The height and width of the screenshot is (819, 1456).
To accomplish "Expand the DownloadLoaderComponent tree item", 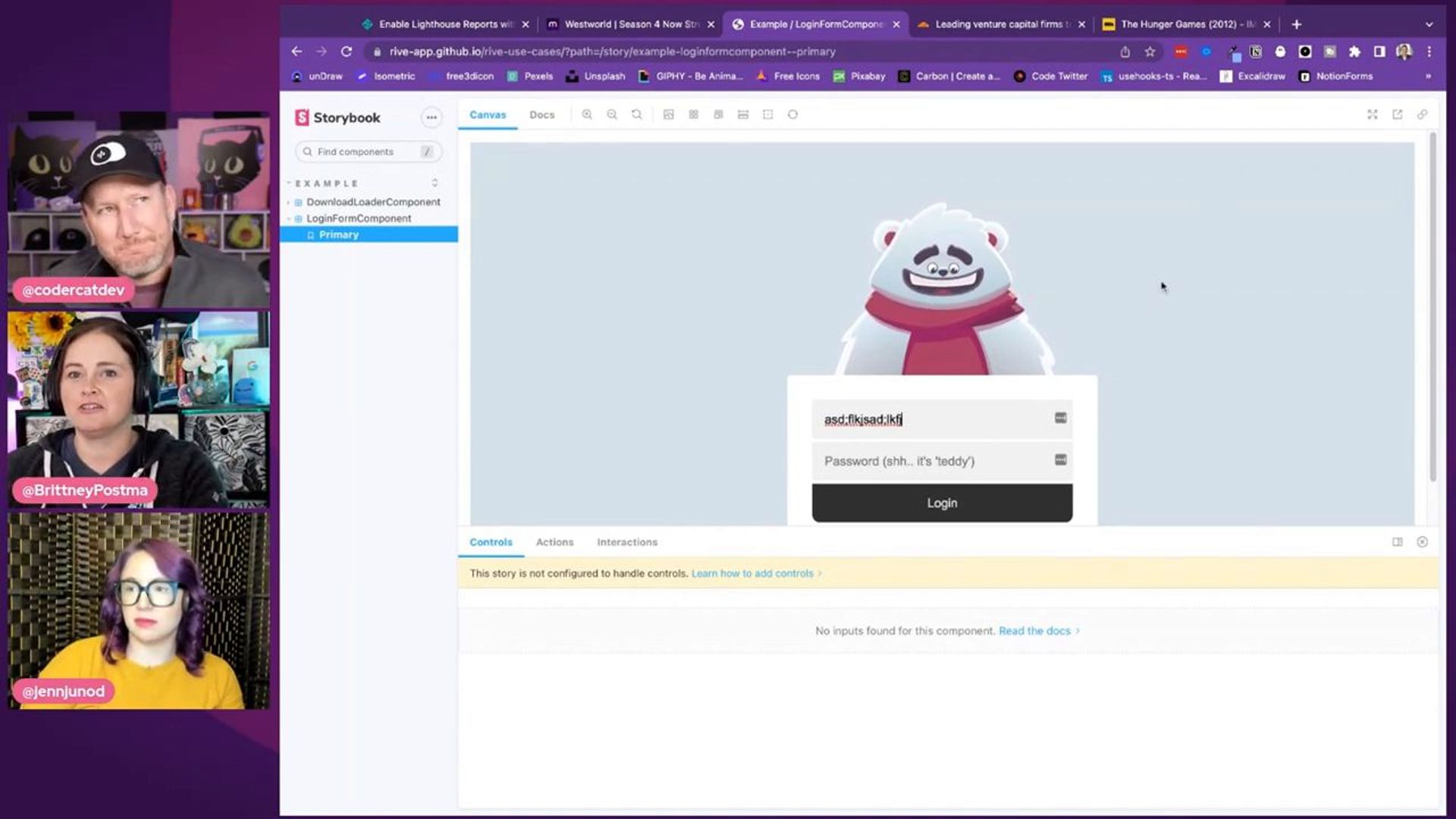I will (372, 202).
